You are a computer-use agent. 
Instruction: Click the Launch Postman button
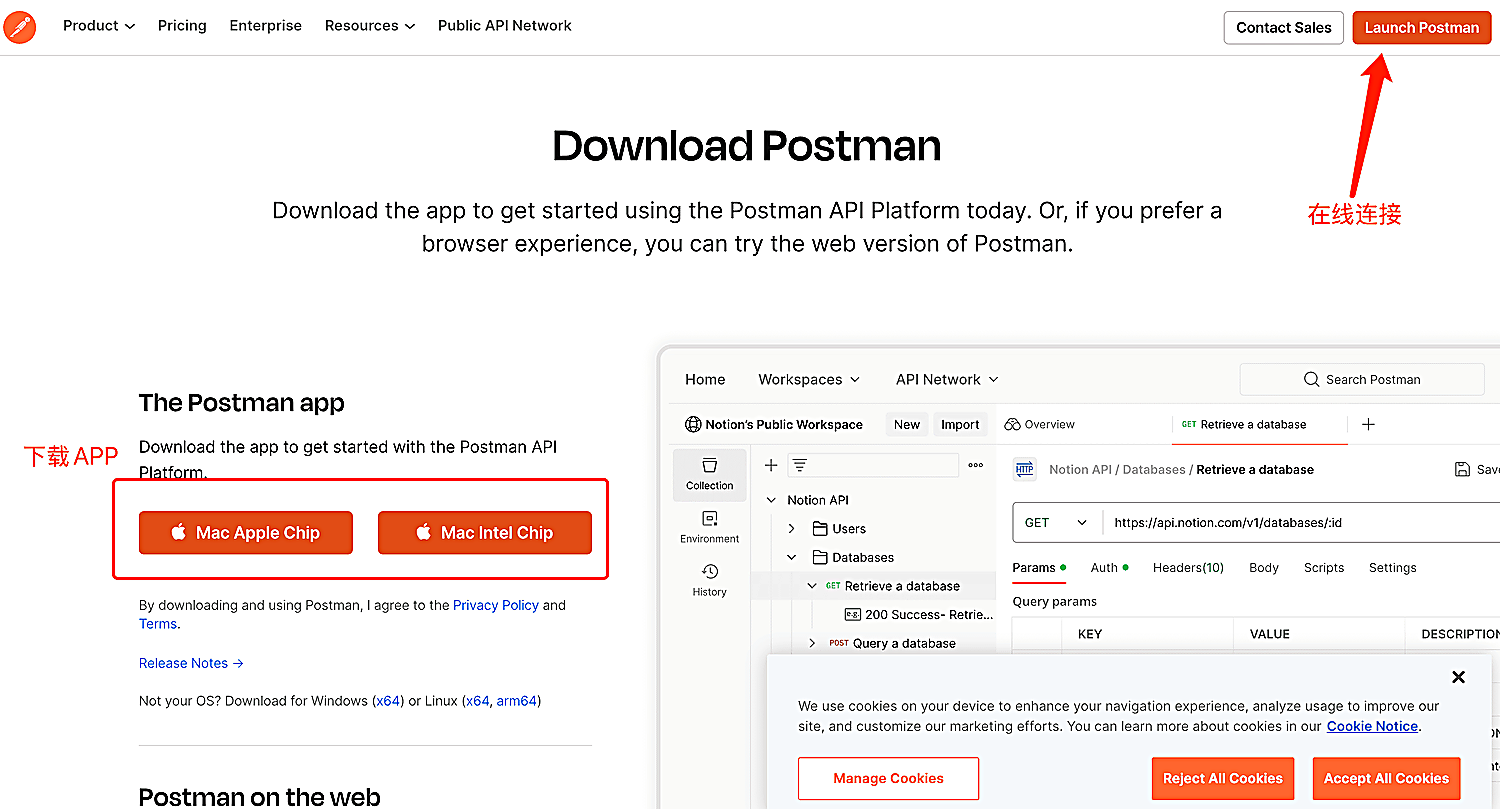(1421, 28)
